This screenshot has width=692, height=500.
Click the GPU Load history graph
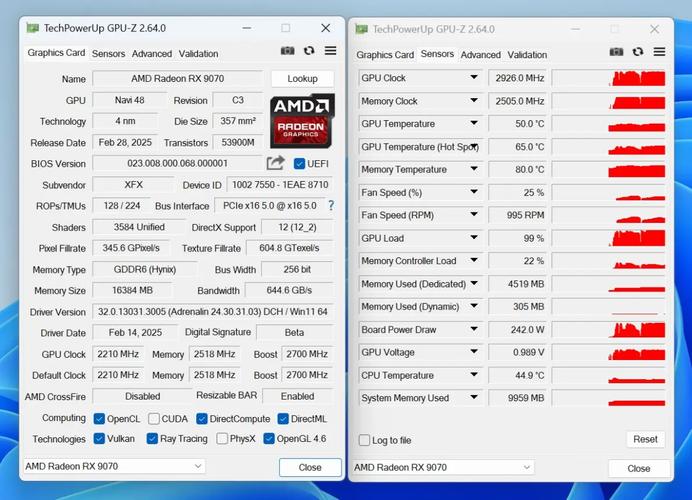click(608, 239)
